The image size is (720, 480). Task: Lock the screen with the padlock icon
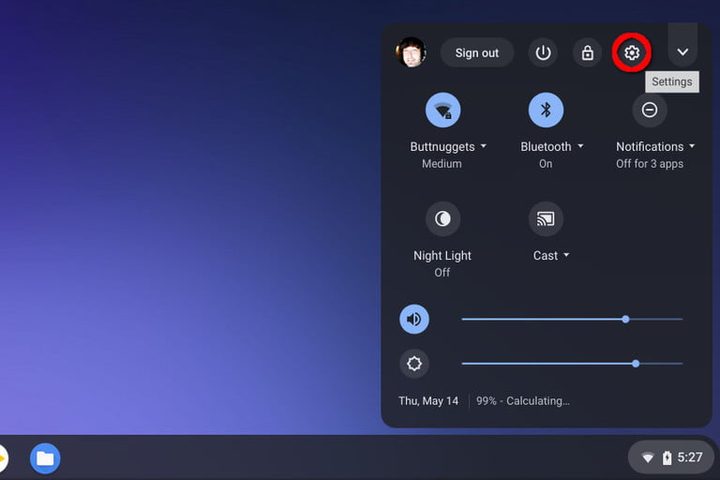click(587, 53)
